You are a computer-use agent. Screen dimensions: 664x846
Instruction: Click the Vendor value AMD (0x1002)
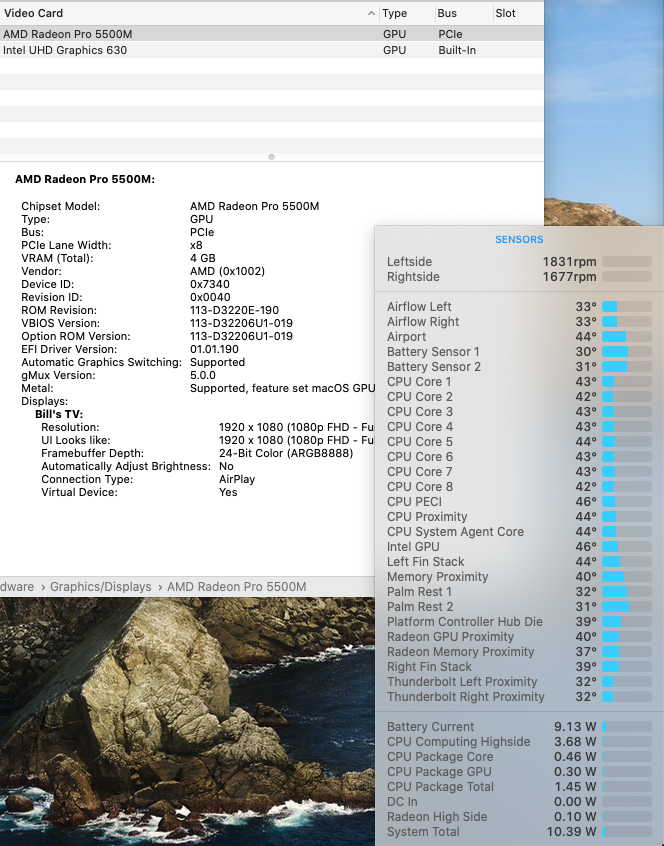click(227, 271)
